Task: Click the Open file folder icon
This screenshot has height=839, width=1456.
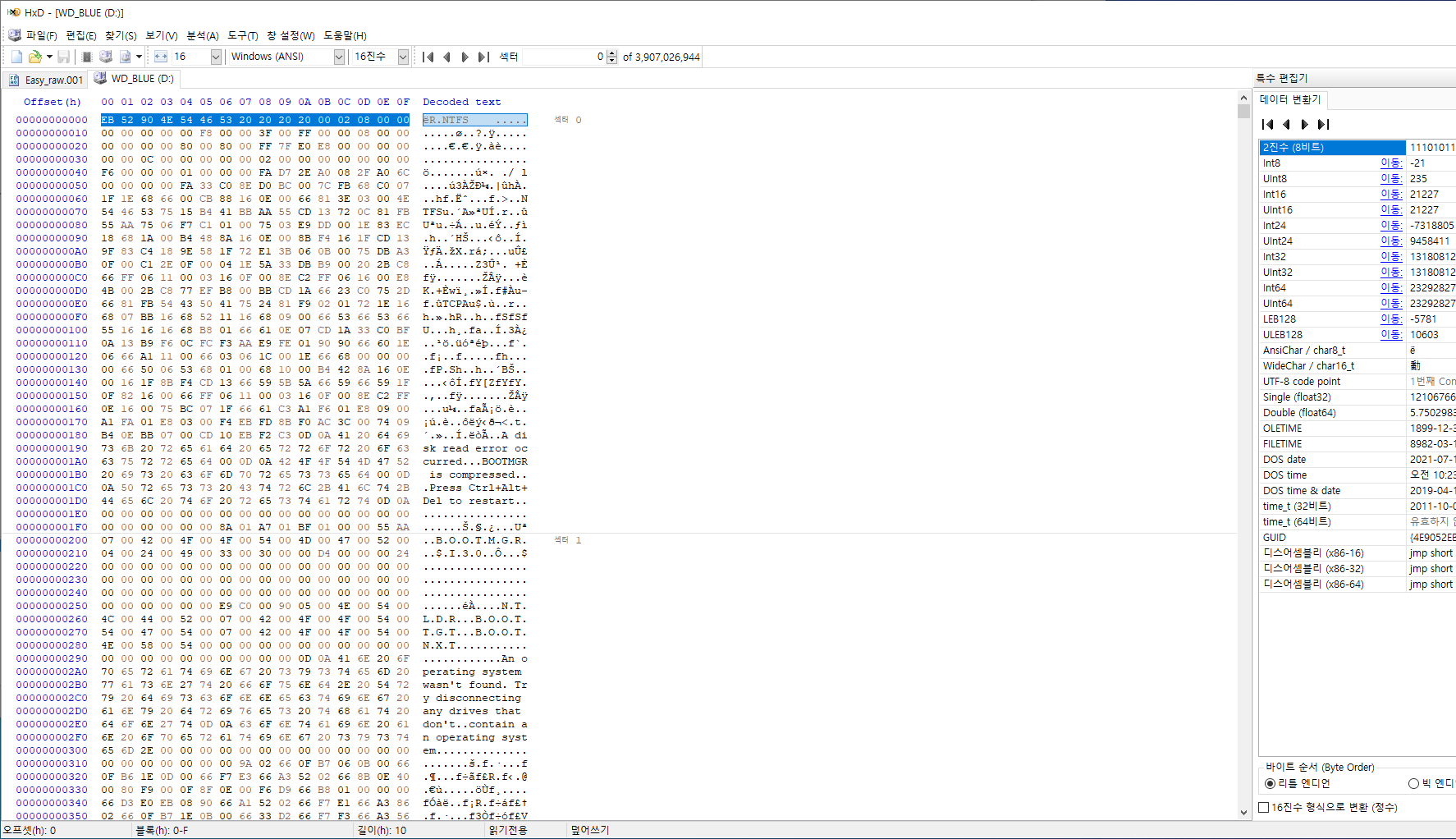Action: pyautogui.click(x=34, y=57)
